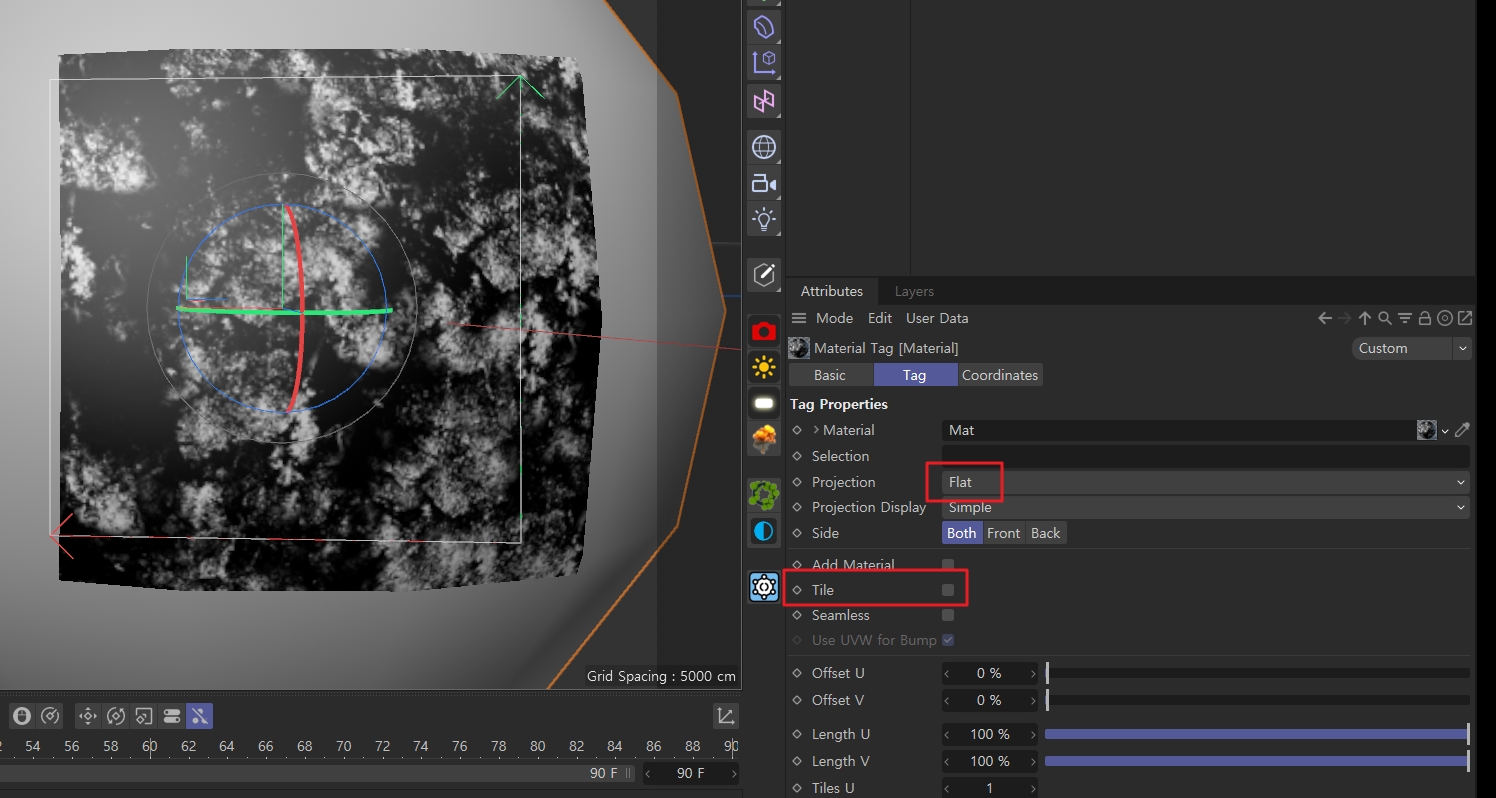Set Side to Both
The height and width of the screenshot is (798, 1496).
962,533
